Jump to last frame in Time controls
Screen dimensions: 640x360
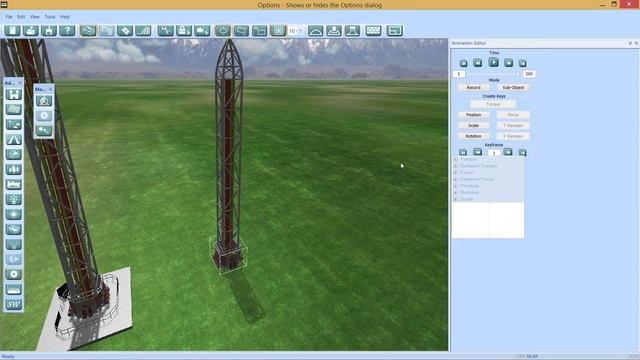click(x=522, y=63)
